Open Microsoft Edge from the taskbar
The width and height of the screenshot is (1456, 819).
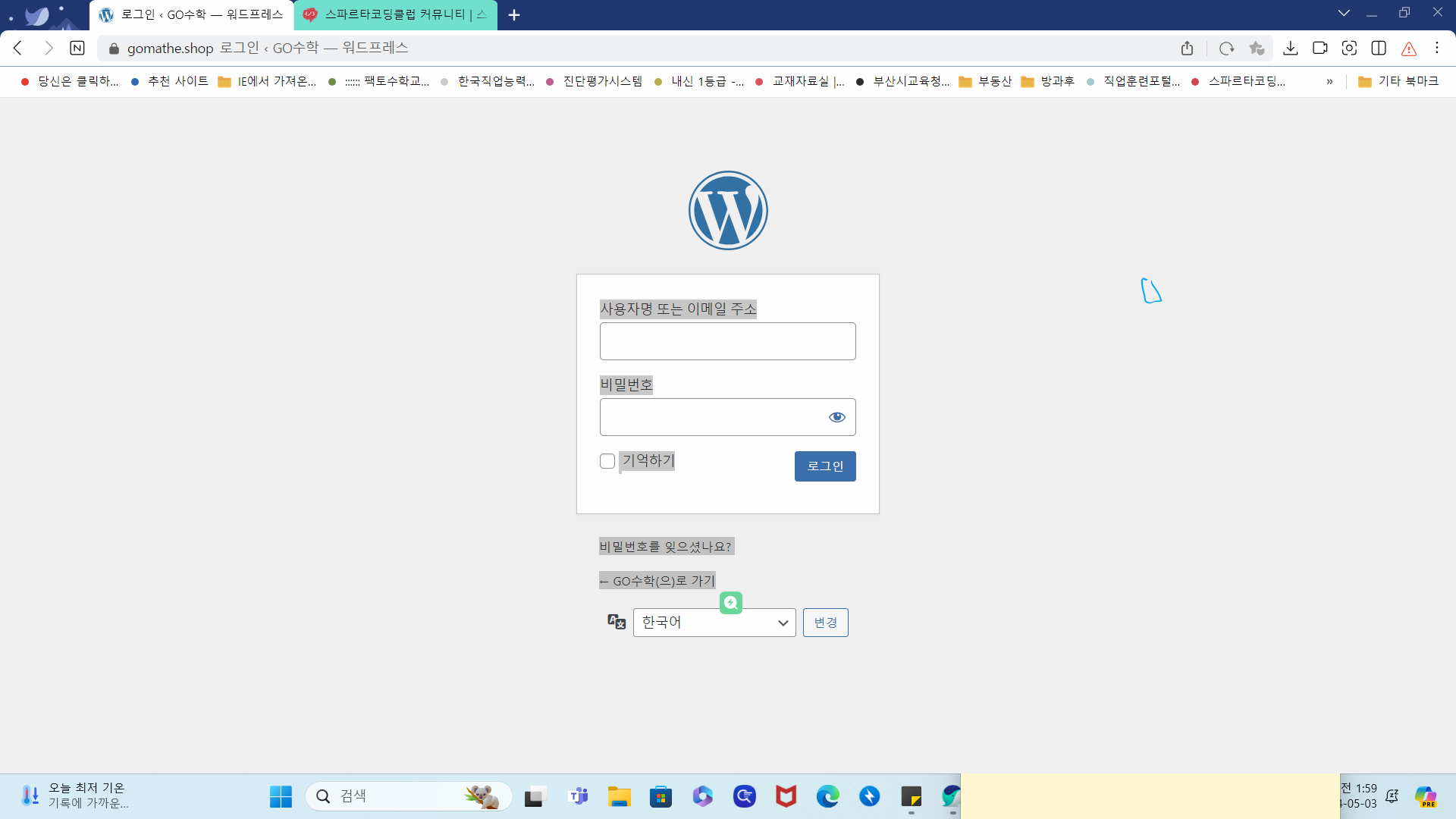point(827,796)
